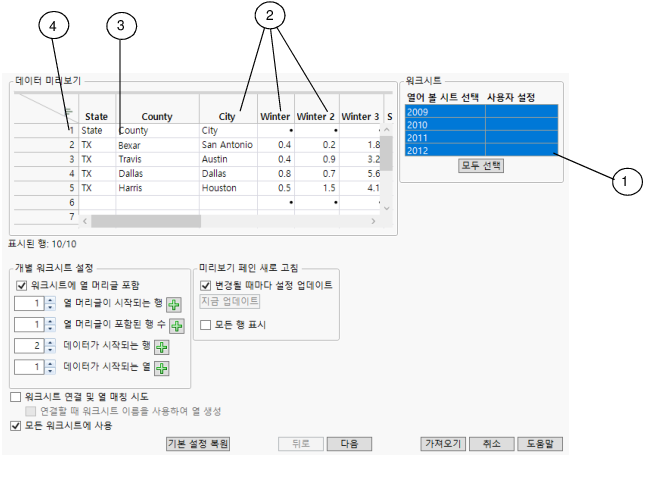
Task: Enable 워크시트 연결 및 열 매칭 시도
Action: [x=15, y=397]
